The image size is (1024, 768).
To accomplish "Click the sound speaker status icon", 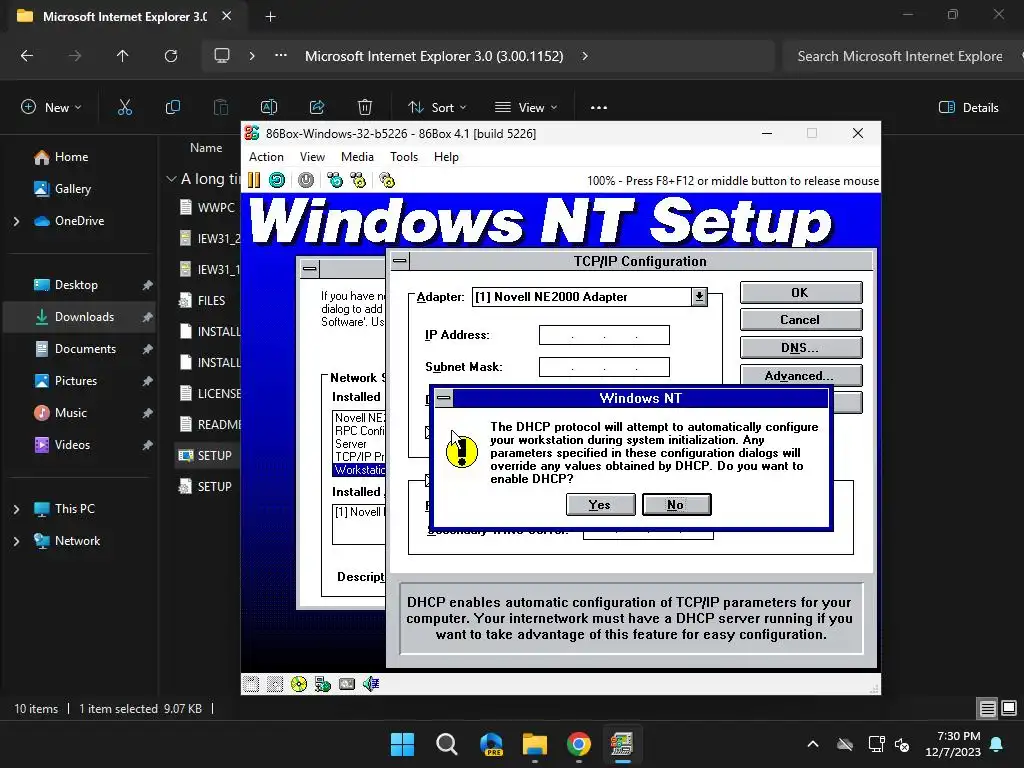I will [x=371, y=684].
